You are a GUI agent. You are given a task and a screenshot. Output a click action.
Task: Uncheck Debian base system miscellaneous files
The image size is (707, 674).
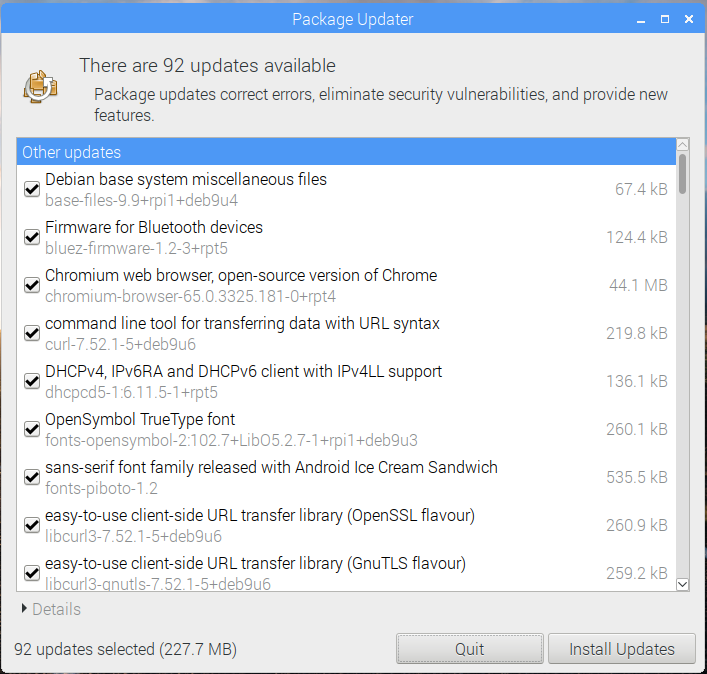pos(32,189)
